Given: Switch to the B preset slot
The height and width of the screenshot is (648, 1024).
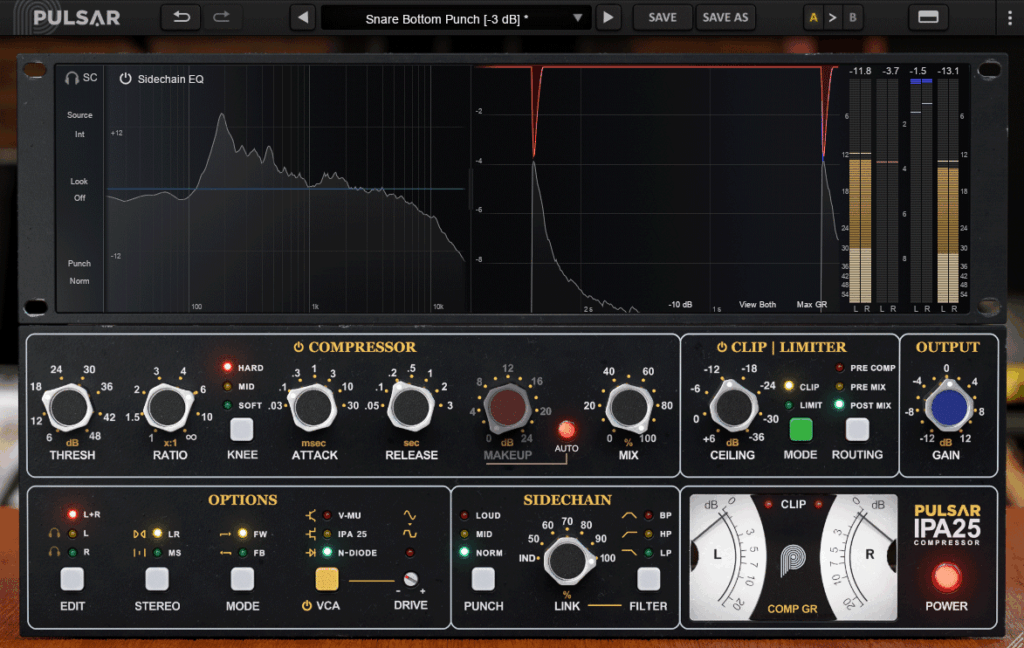Looking at the screenshot, I should 853,17.
